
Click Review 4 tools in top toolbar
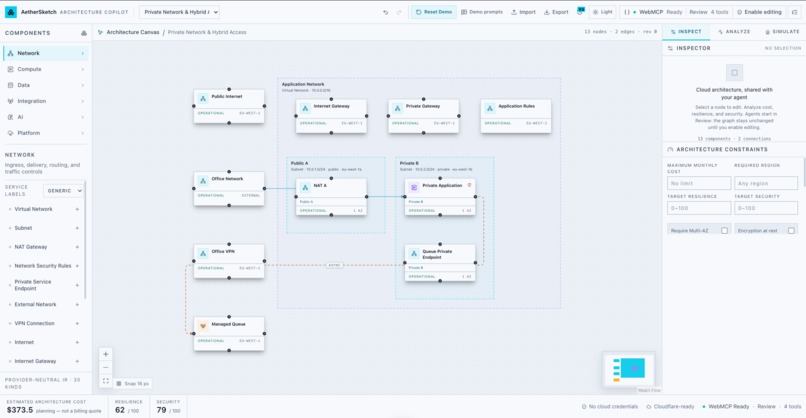(709, 12)
